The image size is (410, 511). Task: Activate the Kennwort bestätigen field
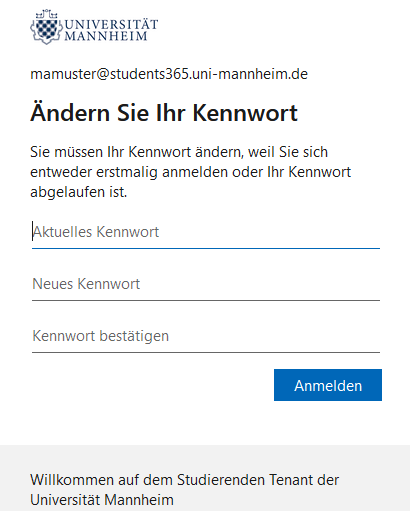pos(206,336)
